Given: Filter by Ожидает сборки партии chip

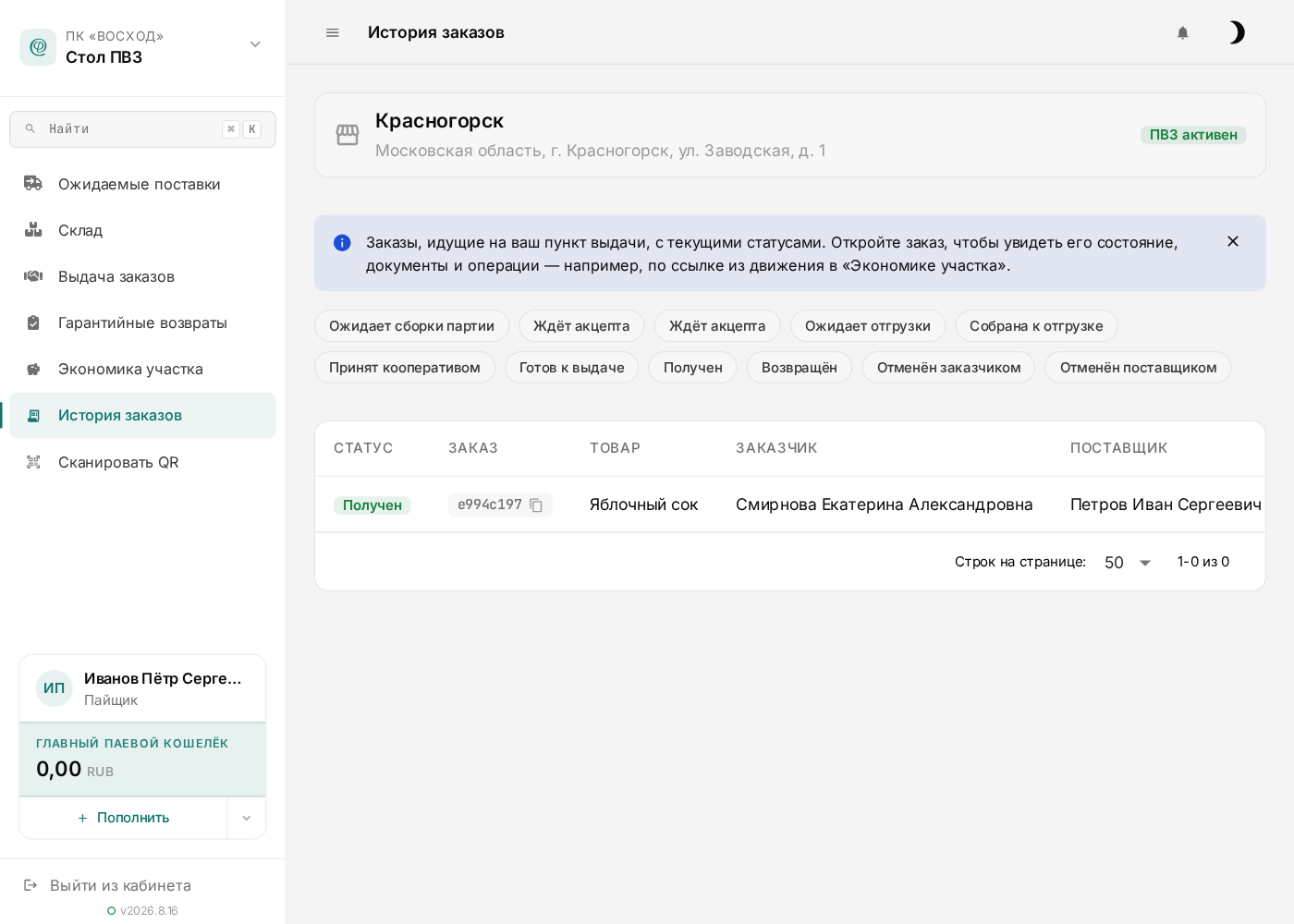Looking at the screenshot, I should pyautogui.click(x=411, y=326).
